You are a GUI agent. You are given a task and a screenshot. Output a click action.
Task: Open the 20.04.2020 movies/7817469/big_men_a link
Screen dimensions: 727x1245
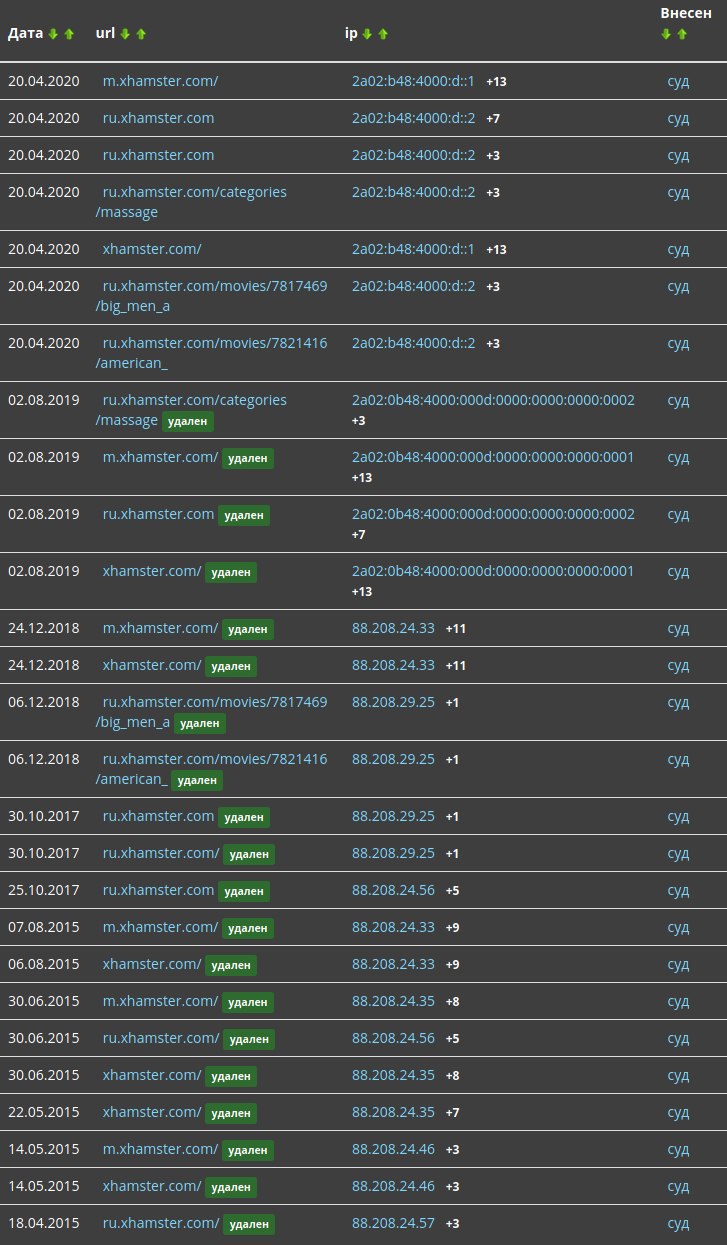click(x=211, y=296)
